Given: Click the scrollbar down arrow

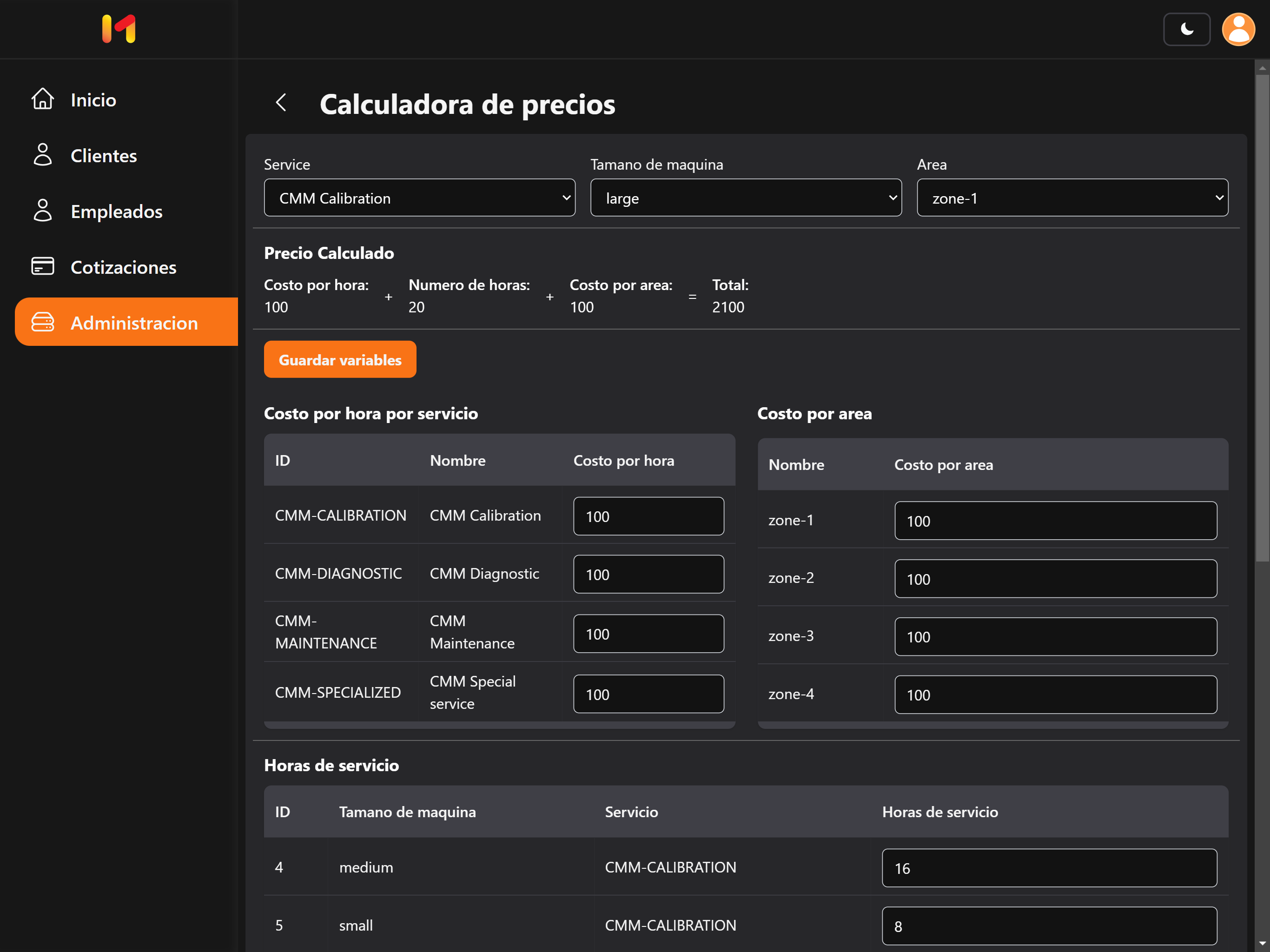Looking at the screenshot, I should coord(1262,943).
